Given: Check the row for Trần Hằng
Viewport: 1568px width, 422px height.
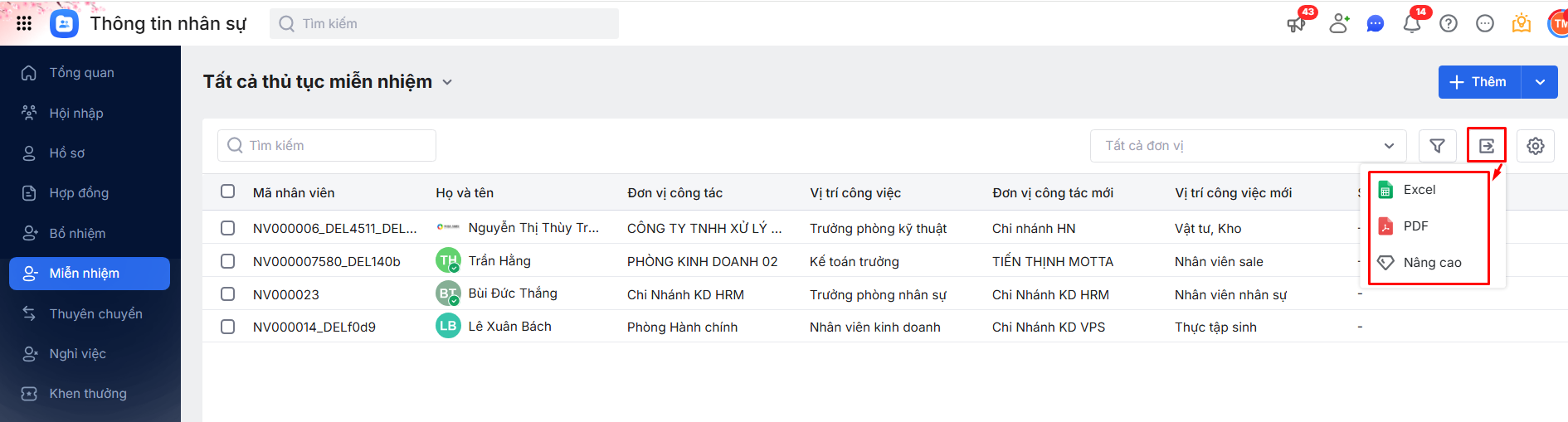Looking at the screenshot, I should coord(228,261).
